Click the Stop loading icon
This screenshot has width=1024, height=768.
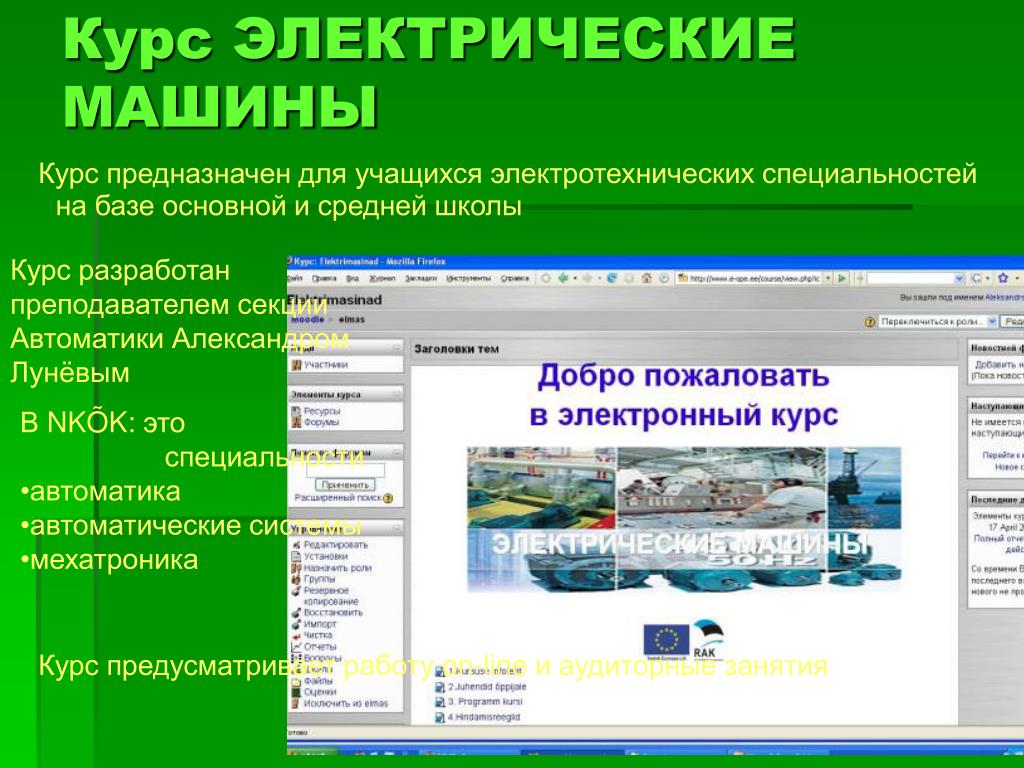[x=629, y=279]
